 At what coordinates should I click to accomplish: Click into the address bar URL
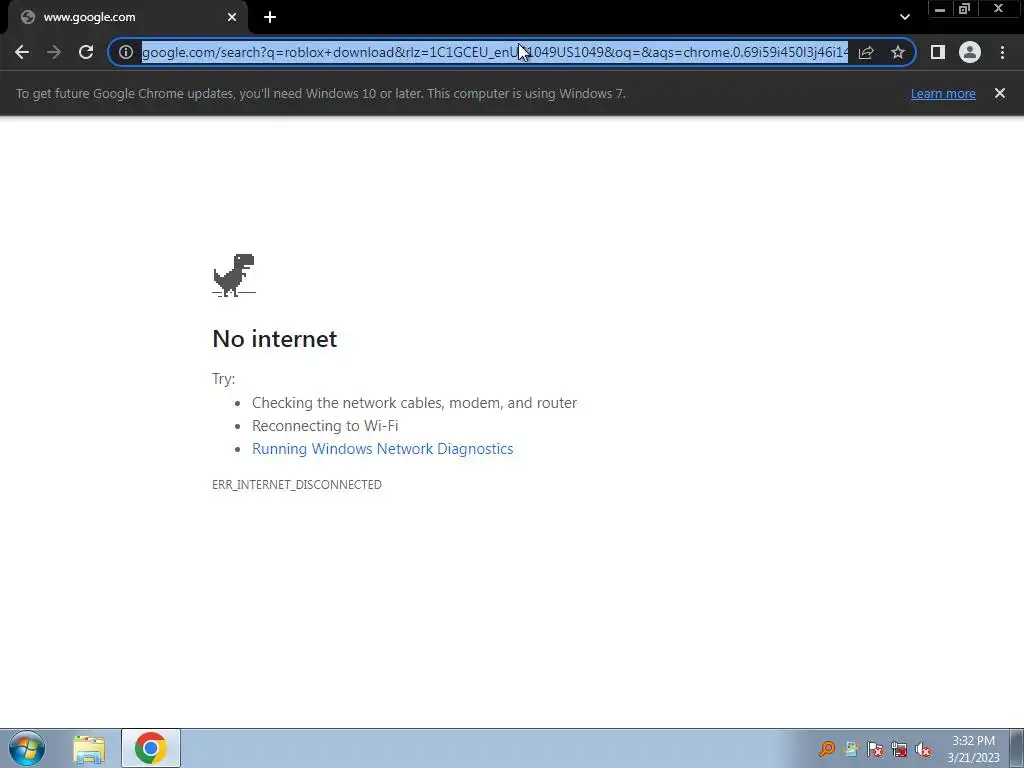(x=495, y=52)
